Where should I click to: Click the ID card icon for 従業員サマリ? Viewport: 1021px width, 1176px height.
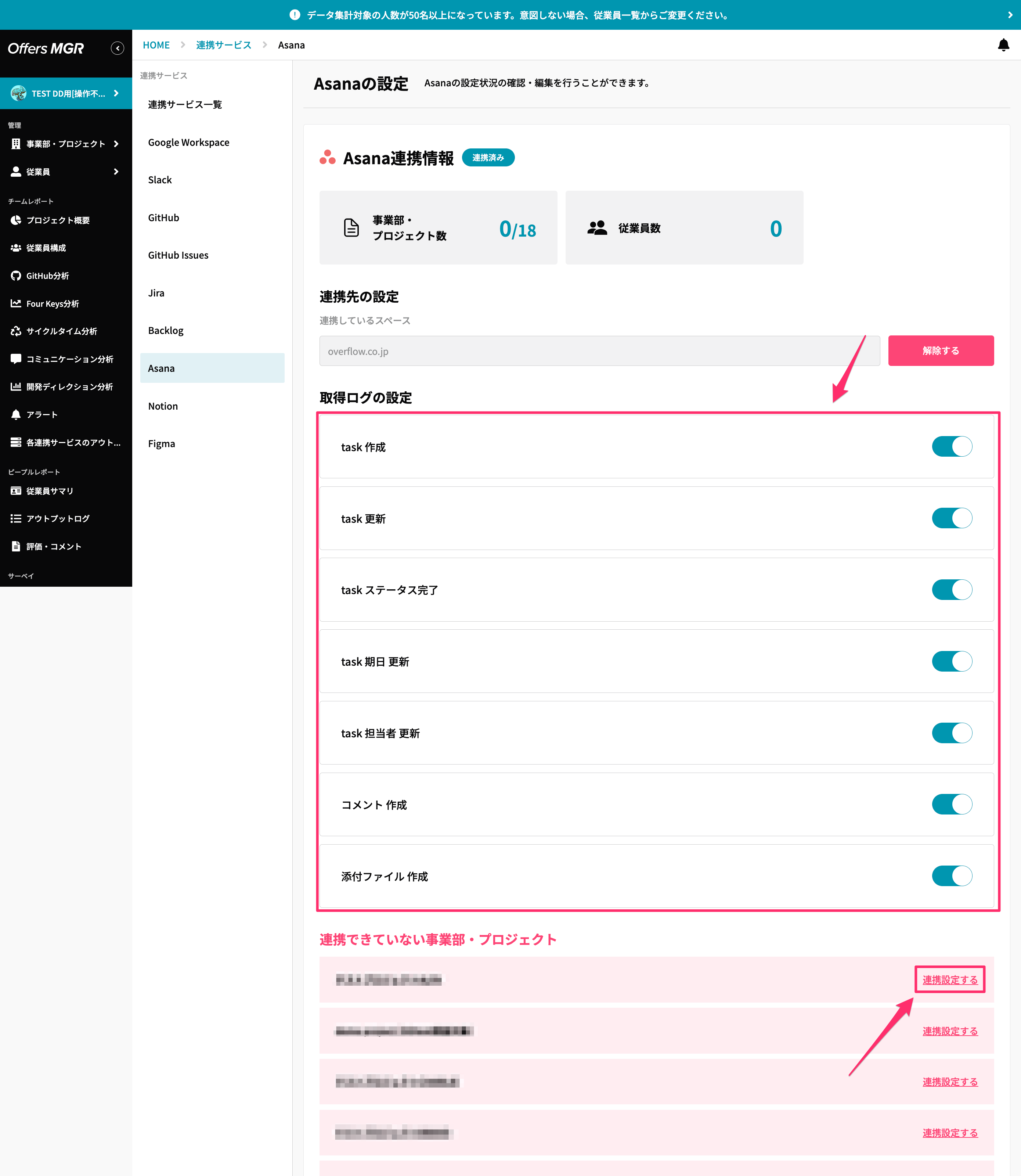(x=16, y=491)
